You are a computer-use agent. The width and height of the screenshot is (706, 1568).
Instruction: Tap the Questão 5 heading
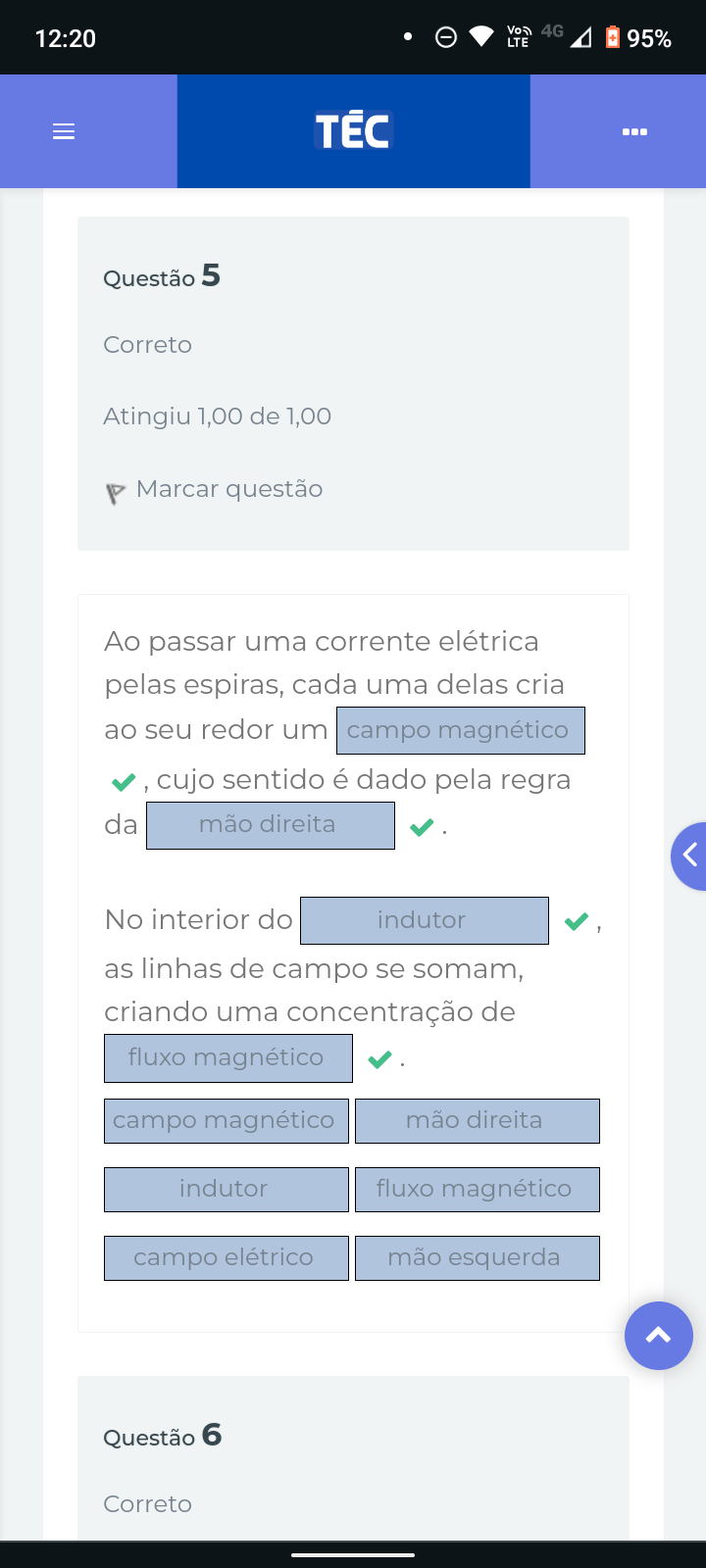tap(162, 277)
